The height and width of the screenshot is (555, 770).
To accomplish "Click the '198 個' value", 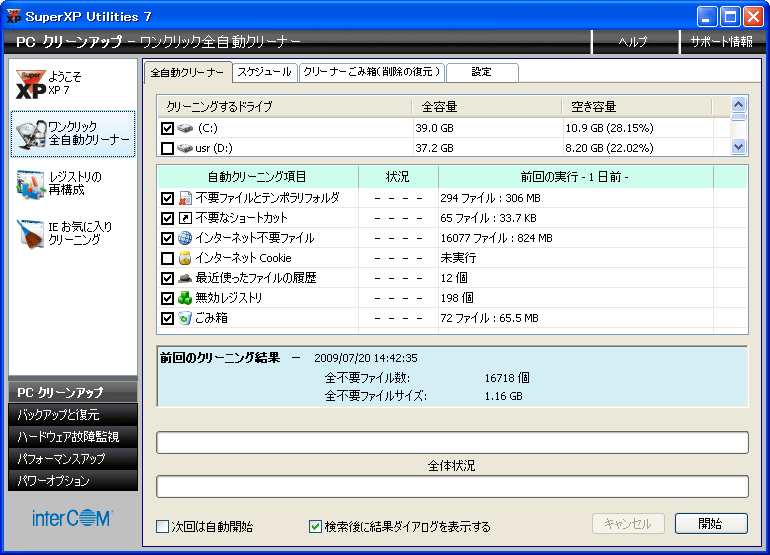I will [457, 298].
